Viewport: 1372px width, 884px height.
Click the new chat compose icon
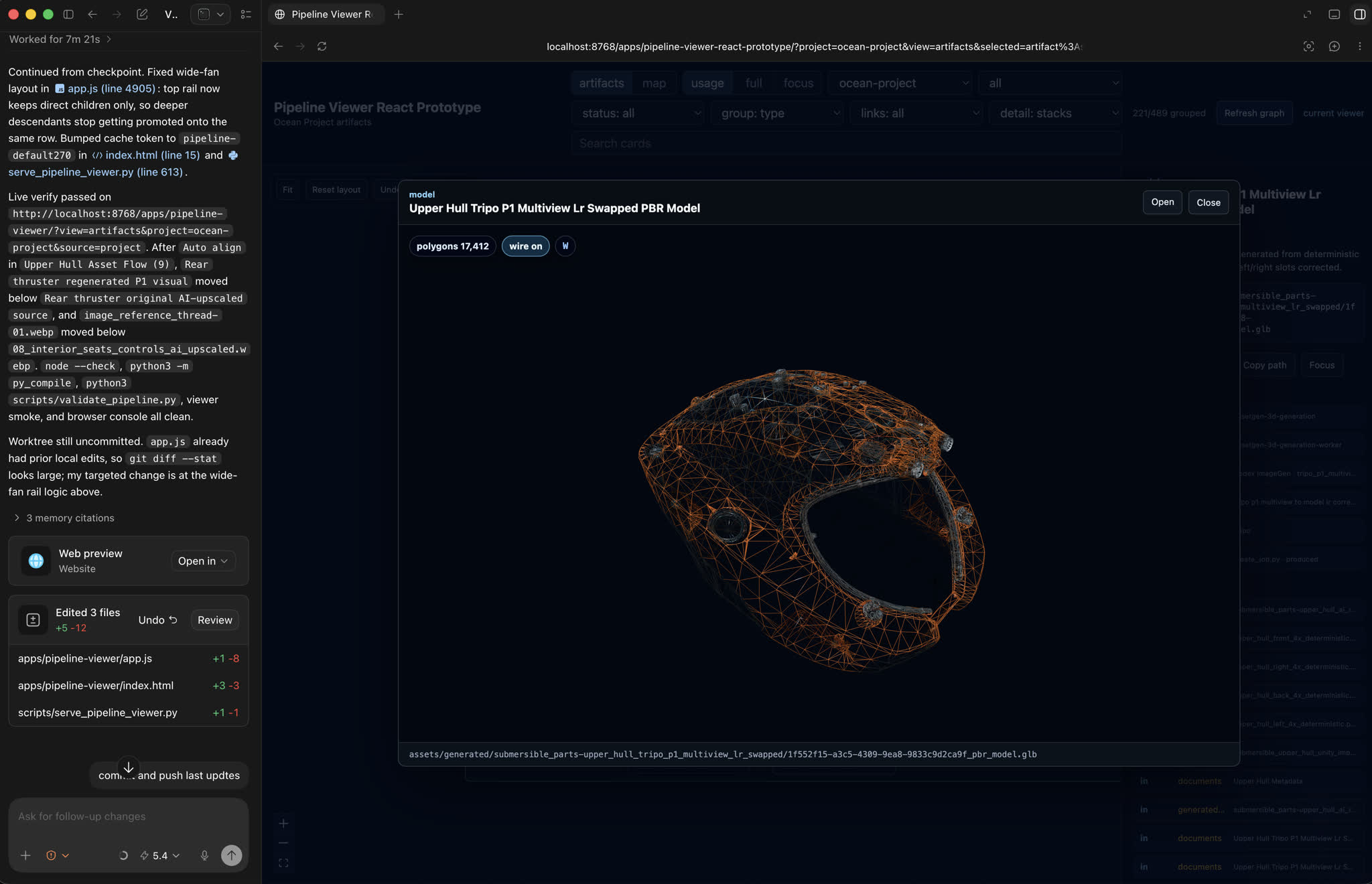(x=142, y=14)
